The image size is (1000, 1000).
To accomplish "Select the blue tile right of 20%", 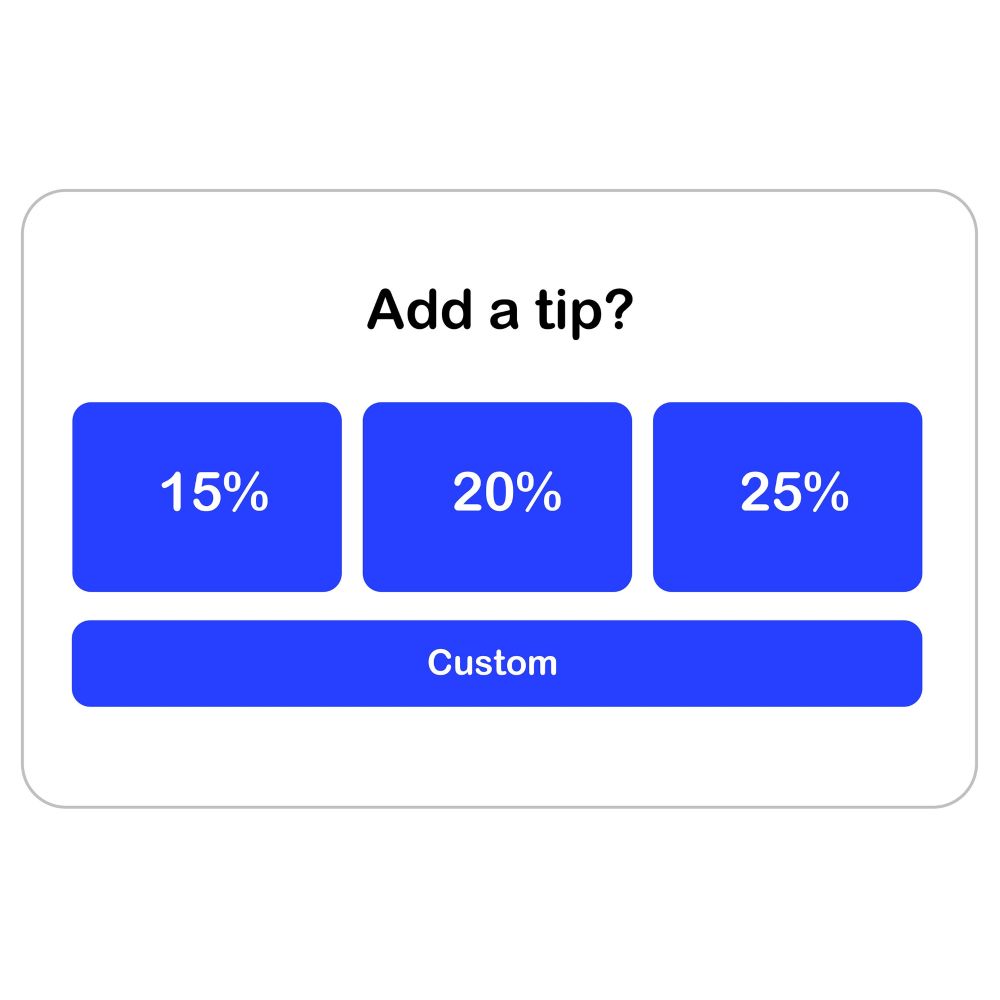I will pyautogui.click(x=787, y=497).
